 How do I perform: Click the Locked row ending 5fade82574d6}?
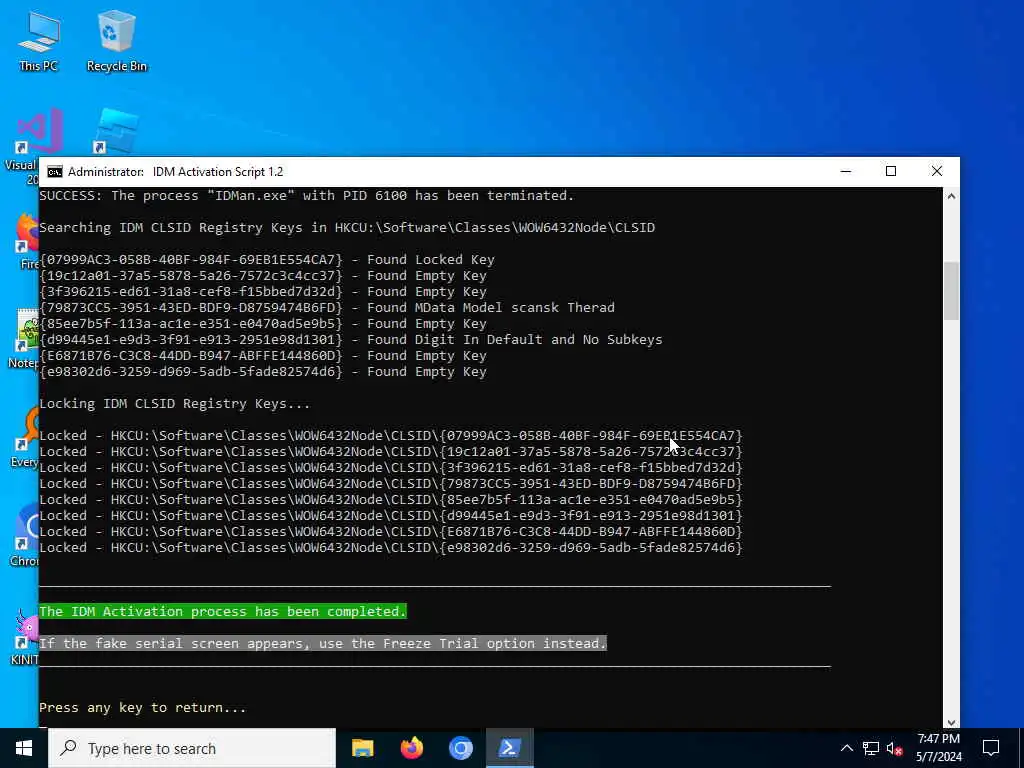391,547
